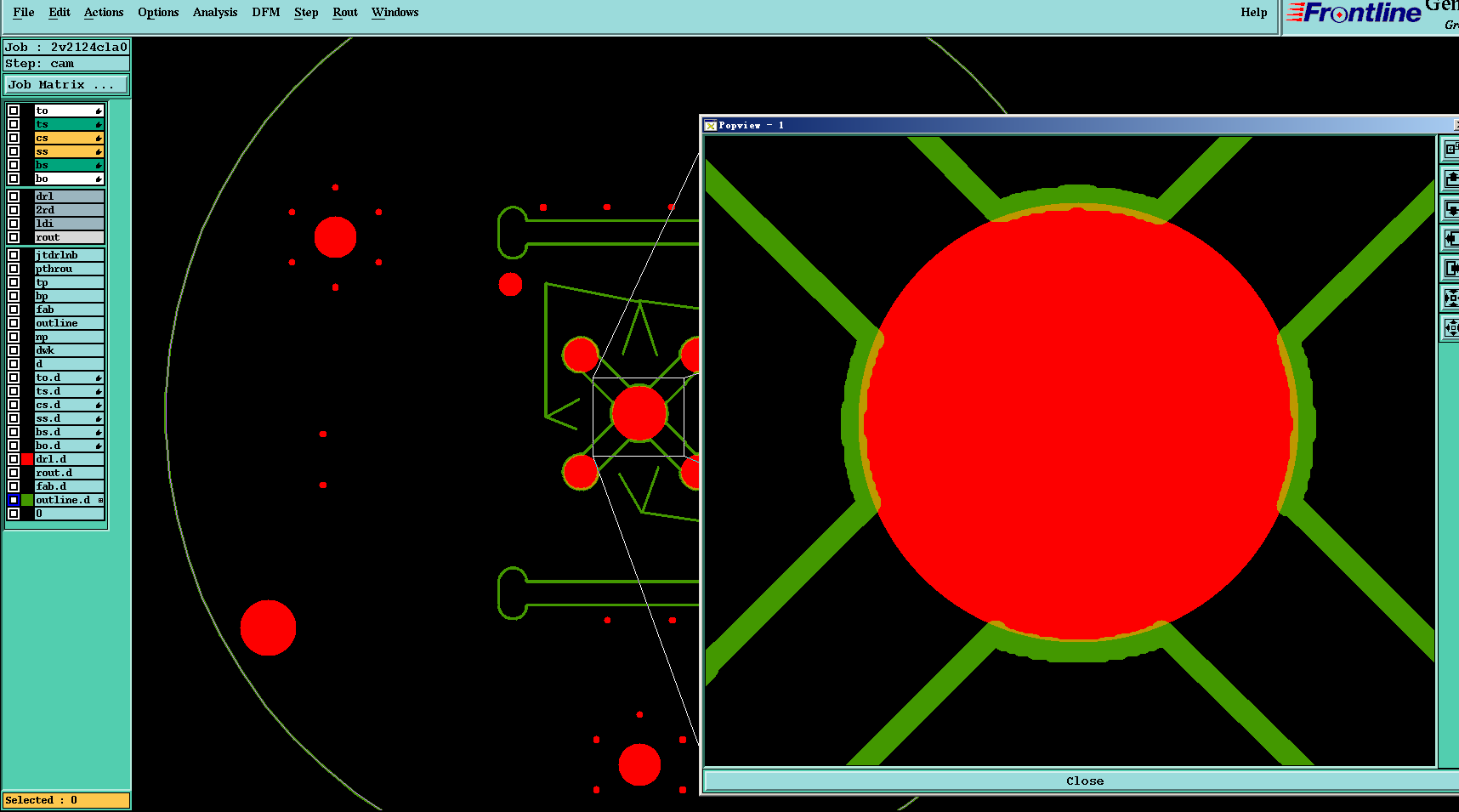Click the hand icon on the cs.d layer row
Screen dimensions: 1459x812
click(x=99, y=406)
